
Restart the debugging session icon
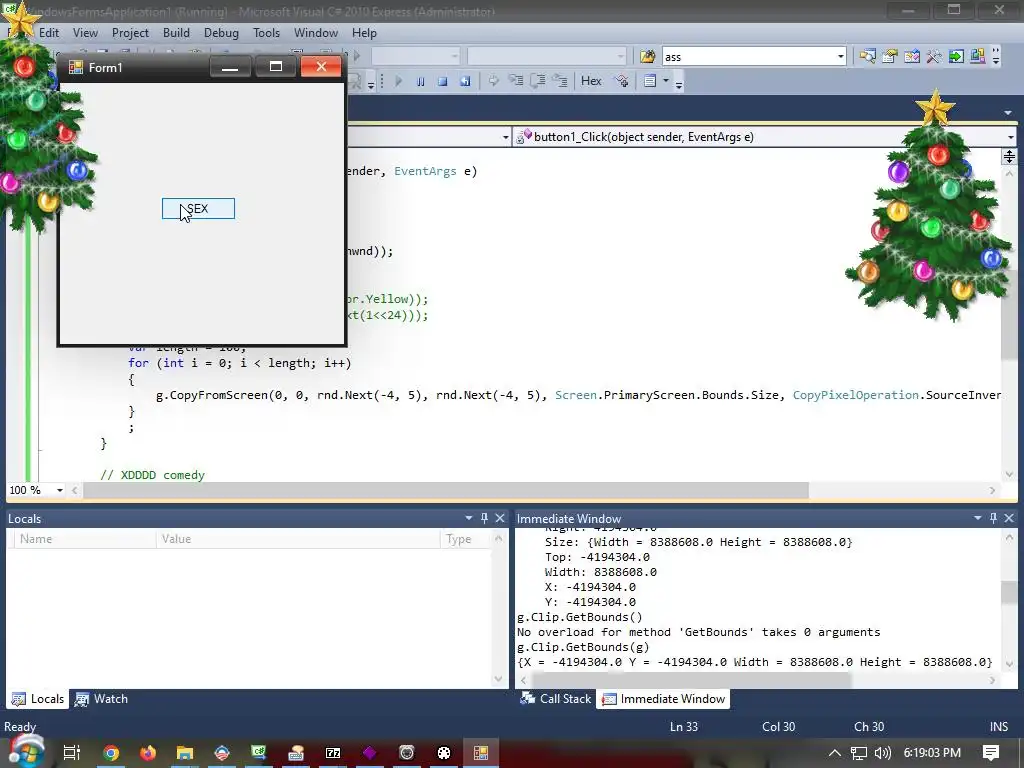[465, 82]
